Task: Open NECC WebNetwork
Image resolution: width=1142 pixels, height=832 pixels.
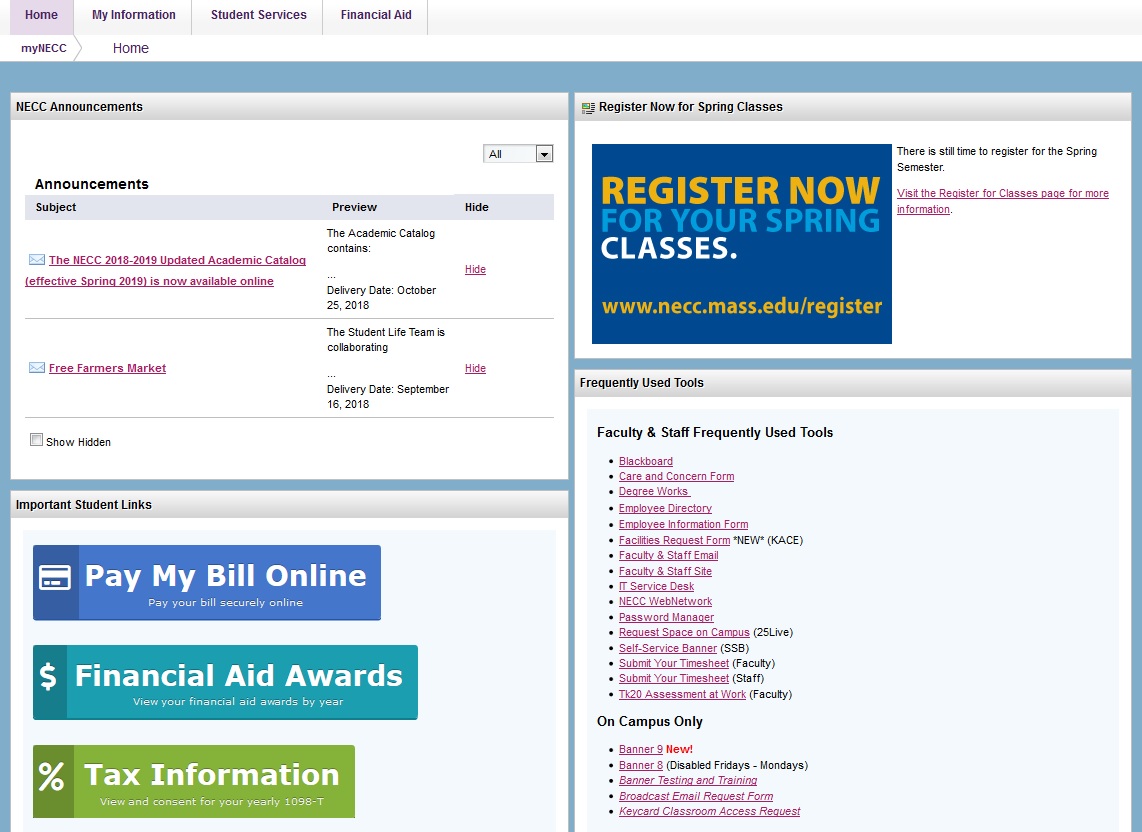Action: [665, 602]
